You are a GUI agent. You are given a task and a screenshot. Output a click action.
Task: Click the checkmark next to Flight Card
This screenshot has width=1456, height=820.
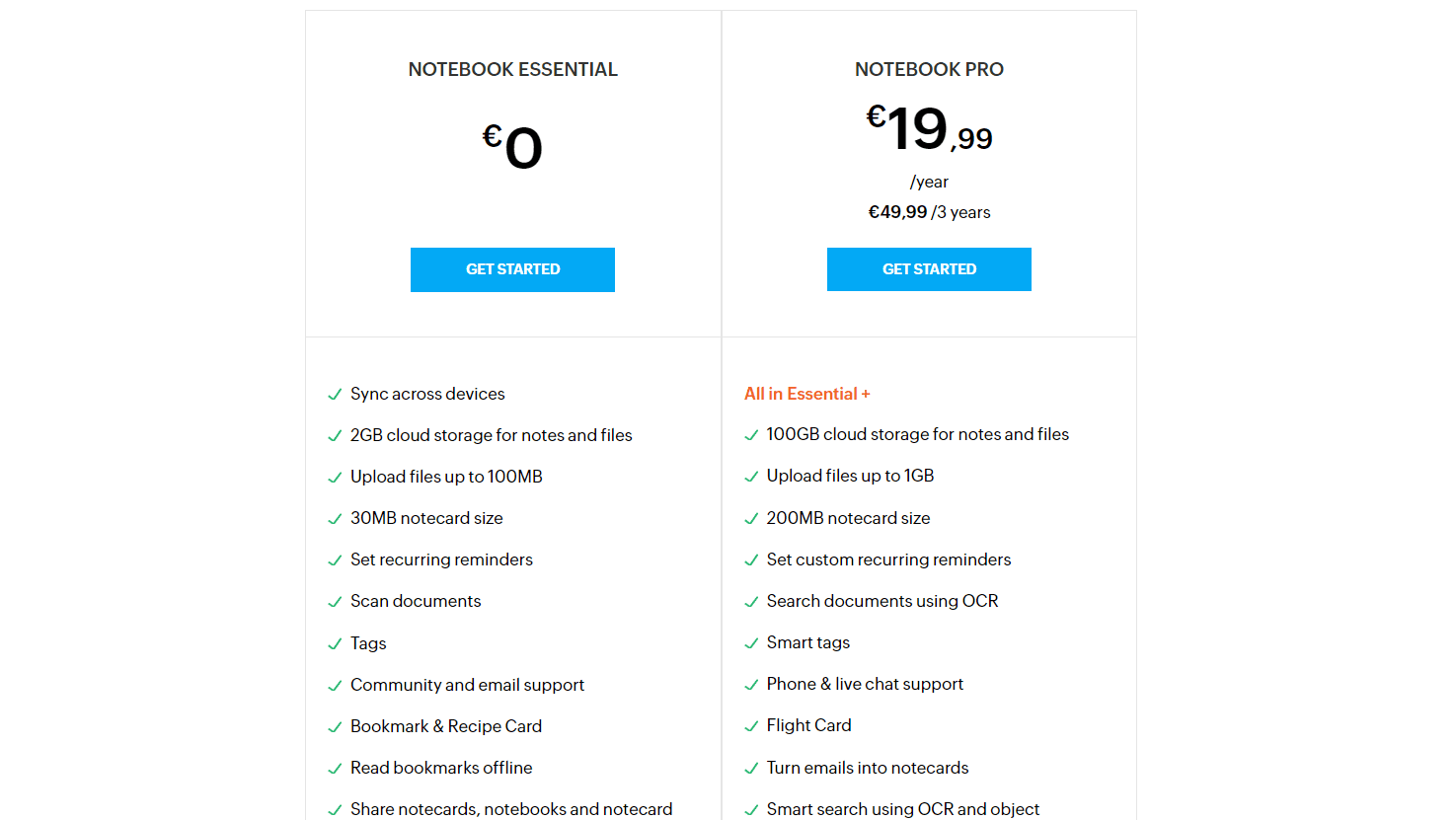[750, 725]
